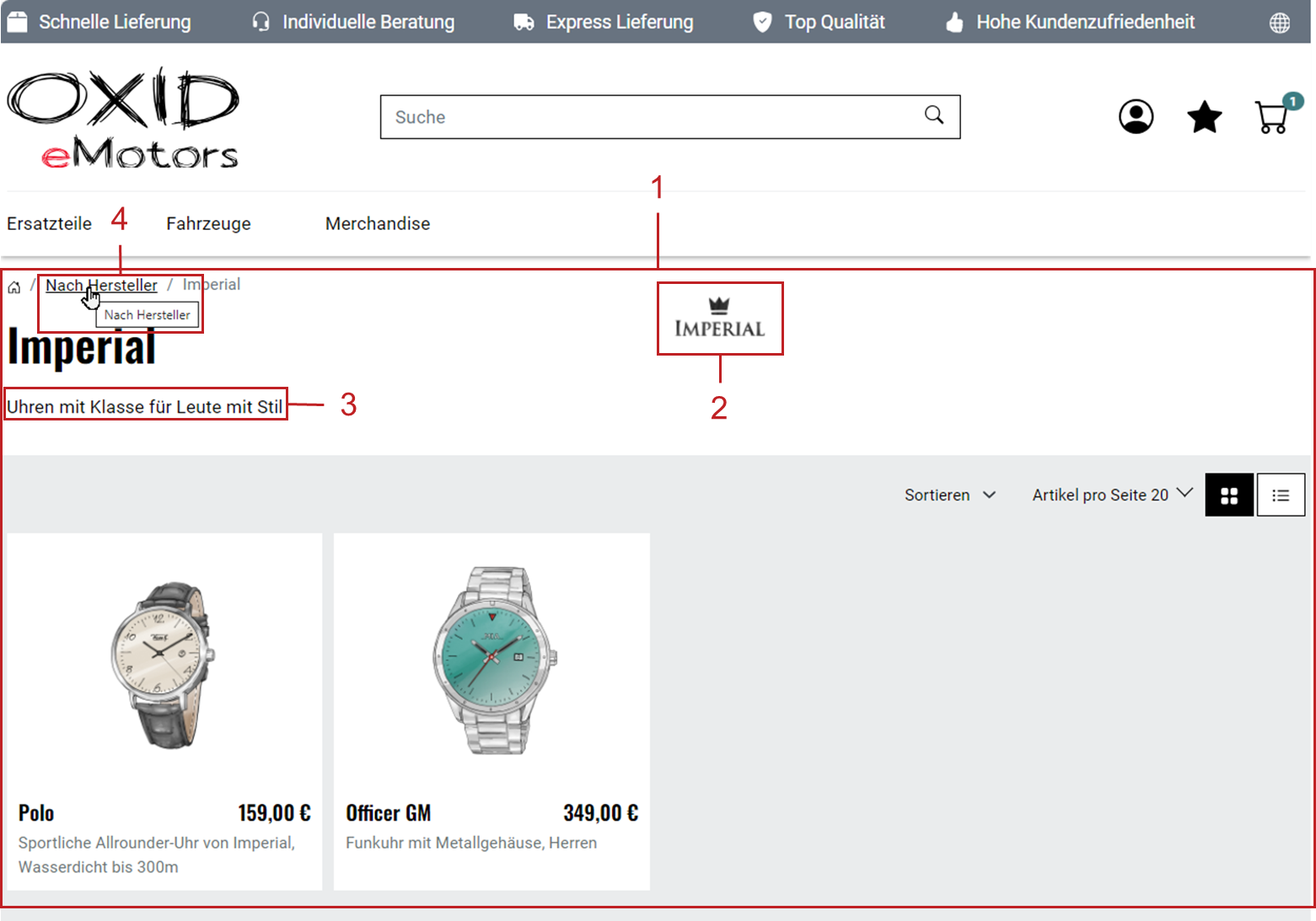Click the Hohe Kundenzufriedenheit thumbs-up icon
The width and height of the screenshot is (1316, 921).
coord(953,22)
